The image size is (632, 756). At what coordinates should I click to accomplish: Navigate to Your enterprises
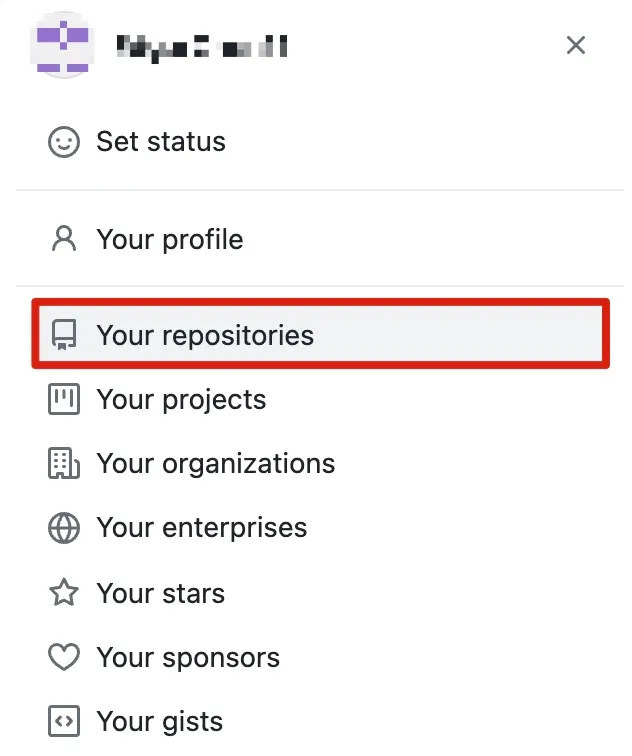coord(201,528)
